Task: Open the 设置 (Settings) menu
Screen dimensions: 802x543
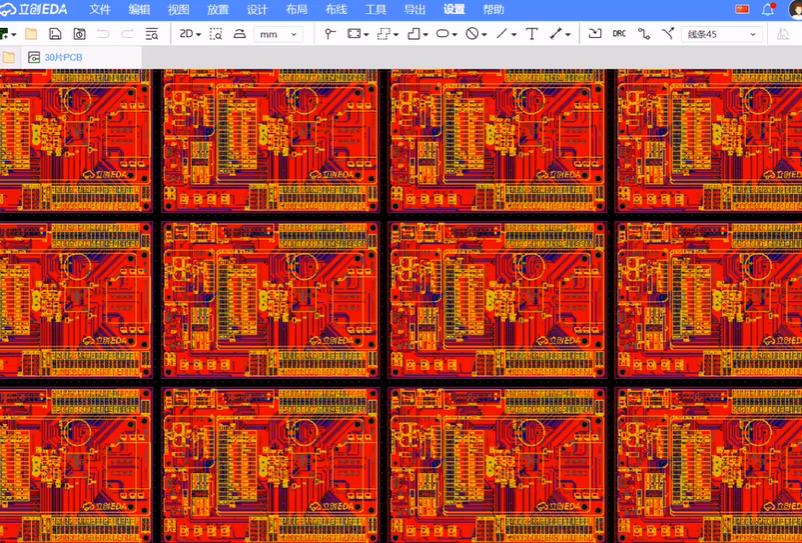Action: tap(454, 9)
